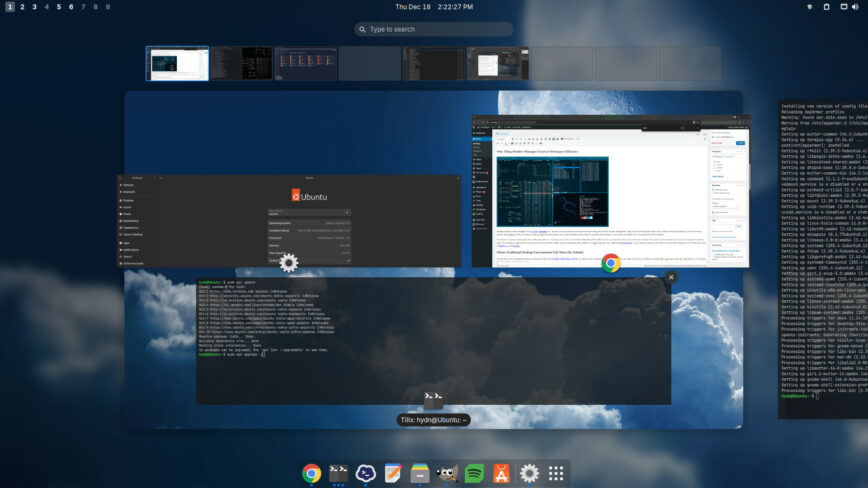The width and height of the screenshot is (868, 488).
Task: Launch Google Chrome from the dock
Action: coord(312,473)
